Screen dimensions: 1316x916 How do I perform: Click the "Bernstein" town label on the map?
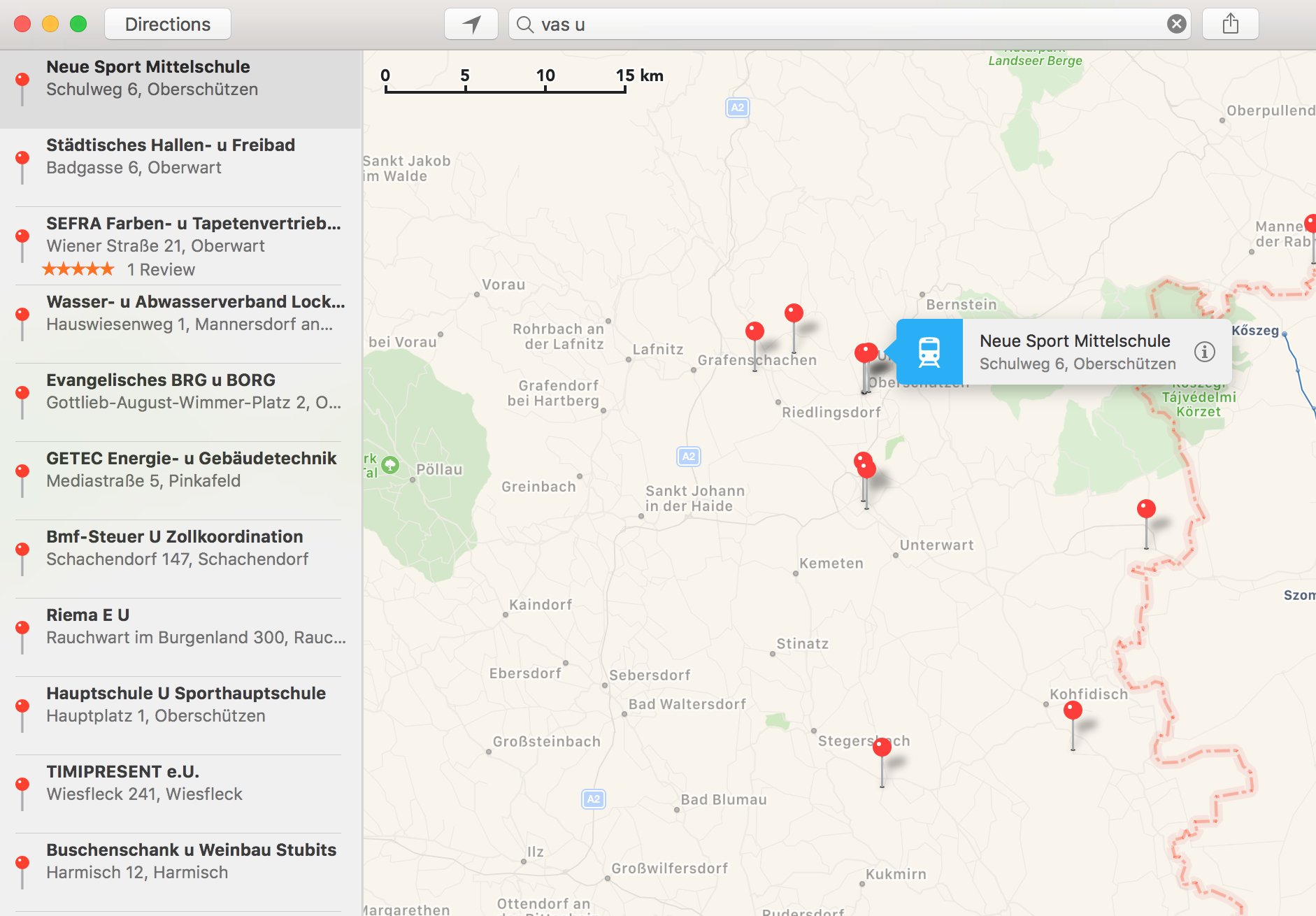click(x=961, y=304)
